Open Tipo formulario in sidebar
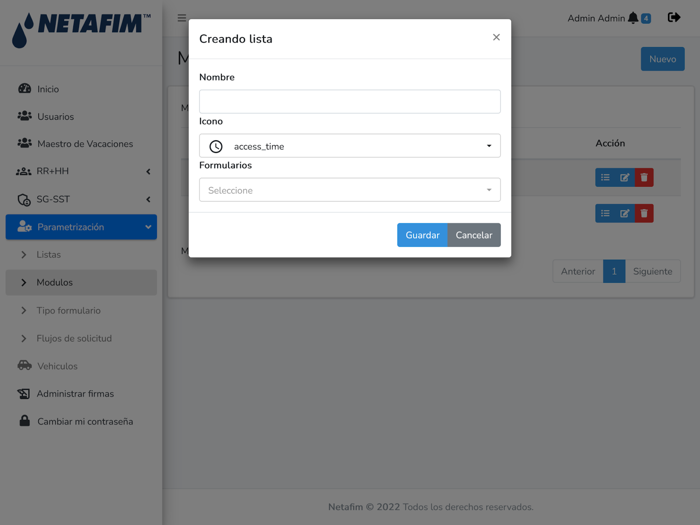The width and height of the screenshot is (700, 525). tap(68, 310)
